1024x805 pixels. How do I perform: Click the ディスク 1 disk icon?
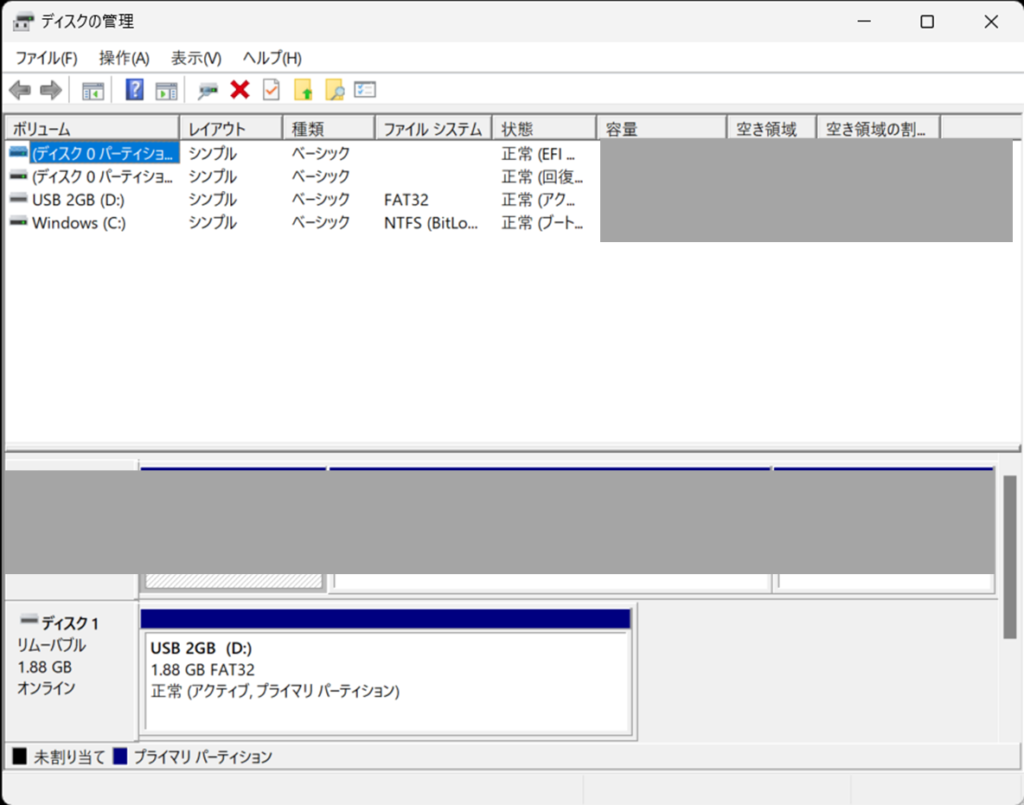(29, 620)
